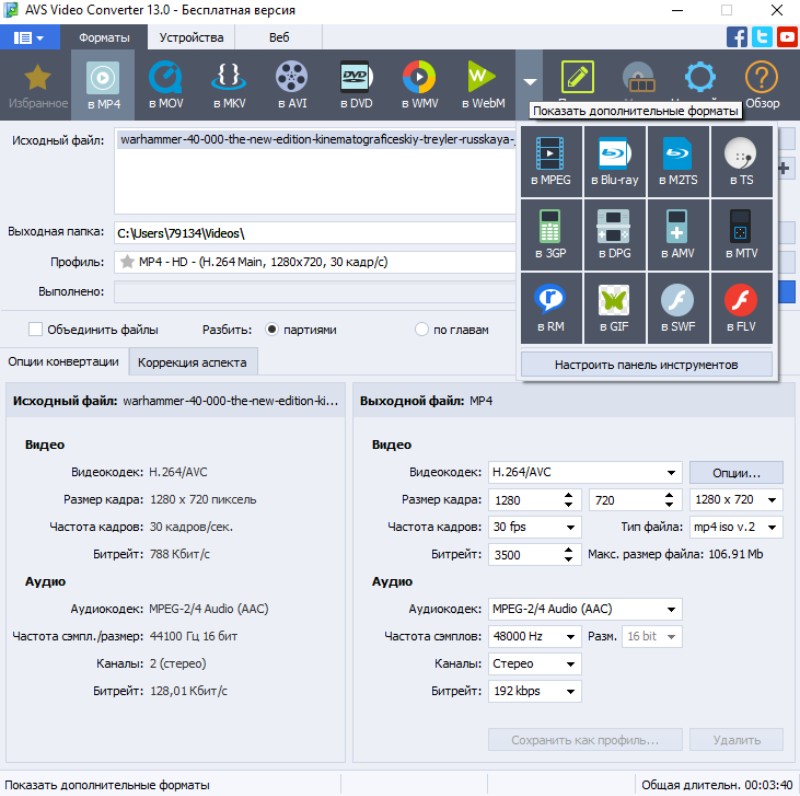Switch to the Устройства tab
Image resolution: width=800 pixels, height=796 pixels.
tap(191, 37)
